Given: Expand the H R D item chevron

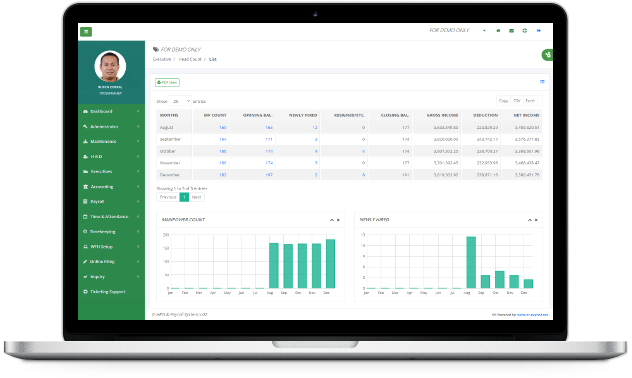Looking at the screenshot, I should click(x=138, y=156).
